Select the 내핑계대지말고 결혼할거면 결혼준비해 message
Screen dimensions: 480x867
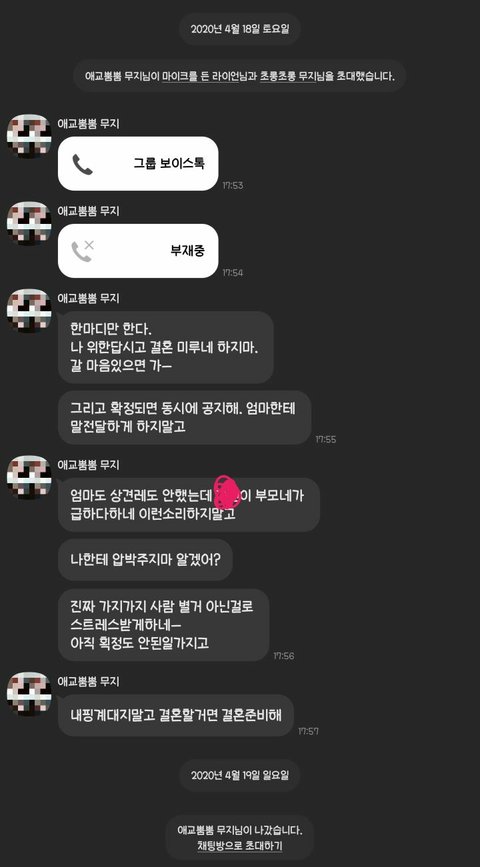coord(176,715)
